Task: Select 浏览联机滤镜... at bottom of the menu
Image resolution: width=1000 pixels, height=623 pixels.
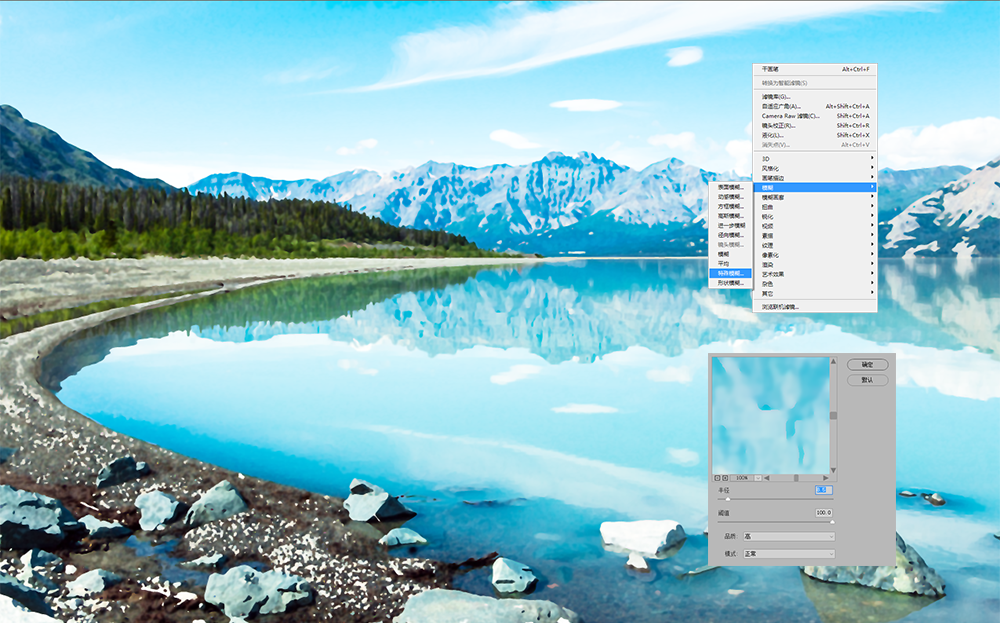Action: [x=814, y=307]
